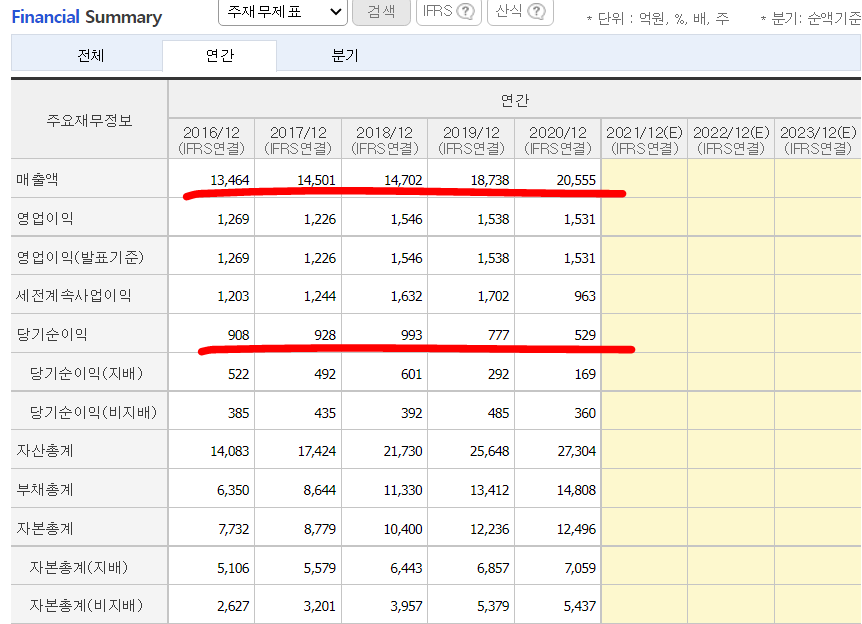This screenshot has height=624, width=862.
Task: Click the 2022/12(E) column header
Action: tap(731, 140)
